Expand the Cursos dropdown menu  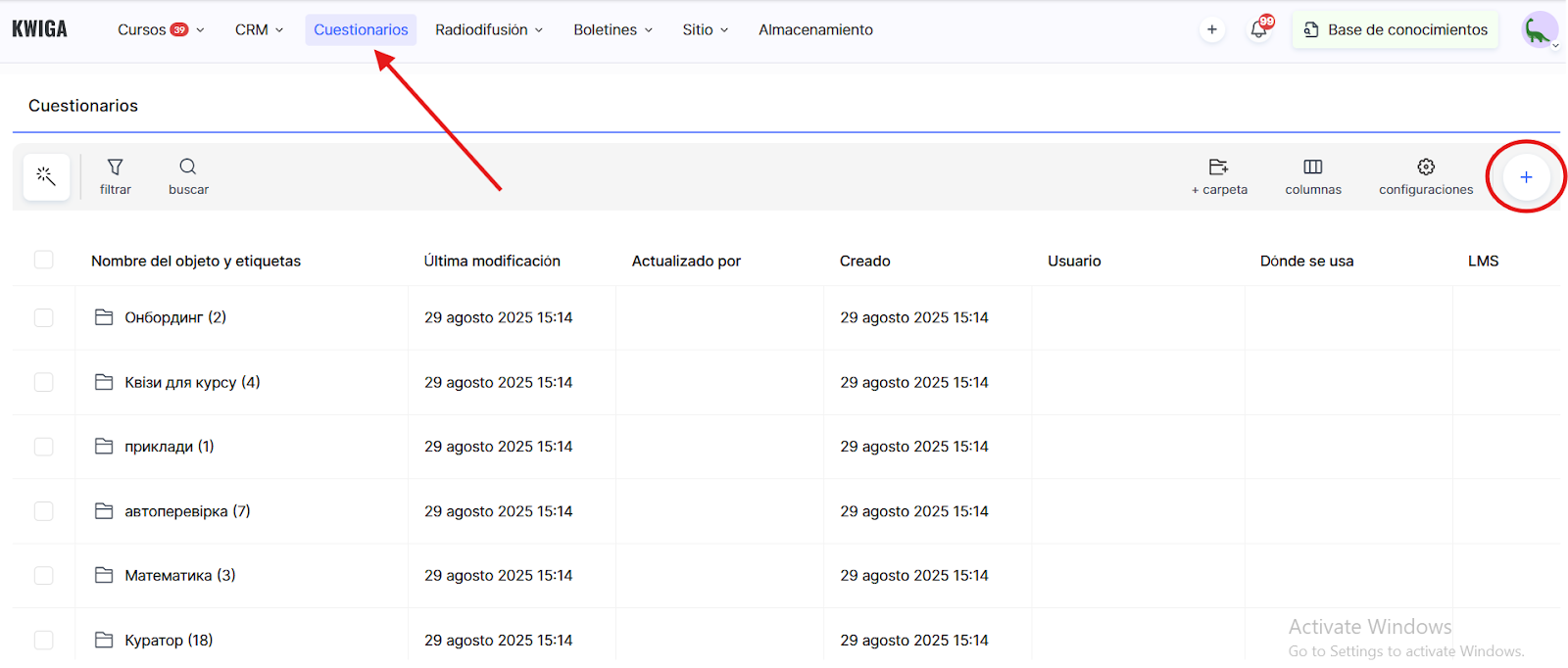pos(161,29)
